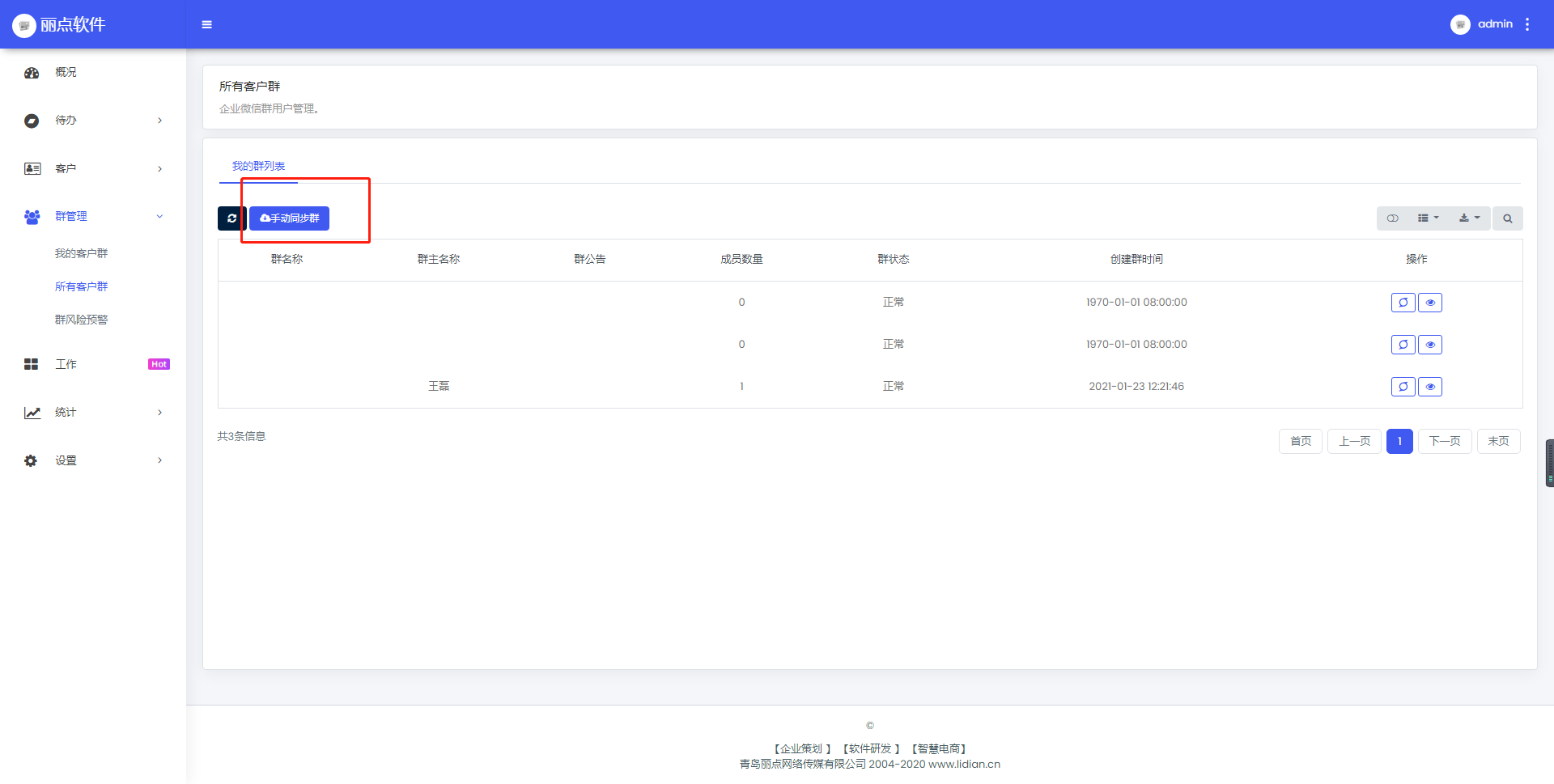
Task: View details of first row group
Action: pos(1430,303)
